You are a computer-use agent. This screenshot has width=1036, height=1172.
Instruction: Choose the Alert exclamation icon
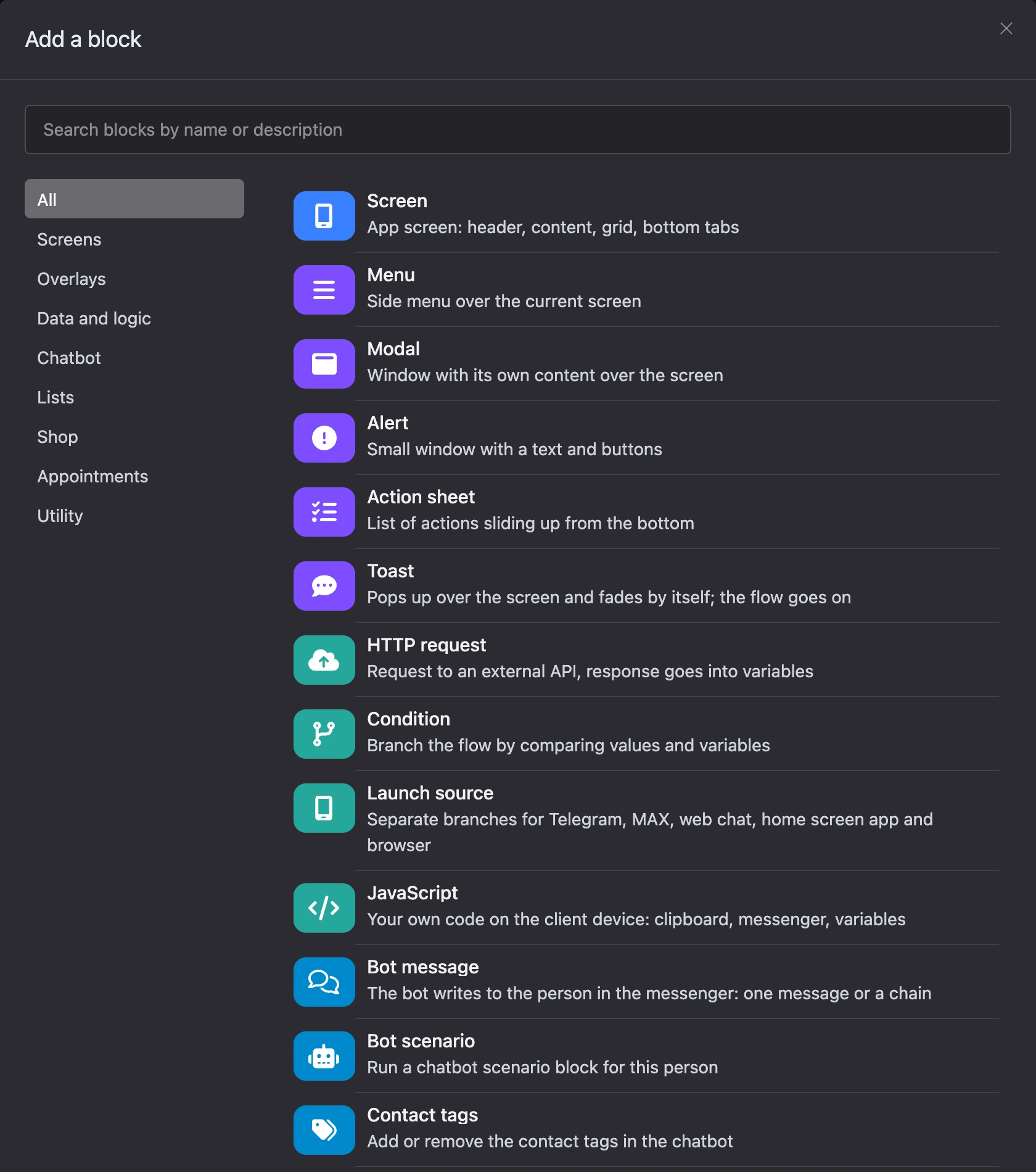pyautogui.click(x=324, y=438)
